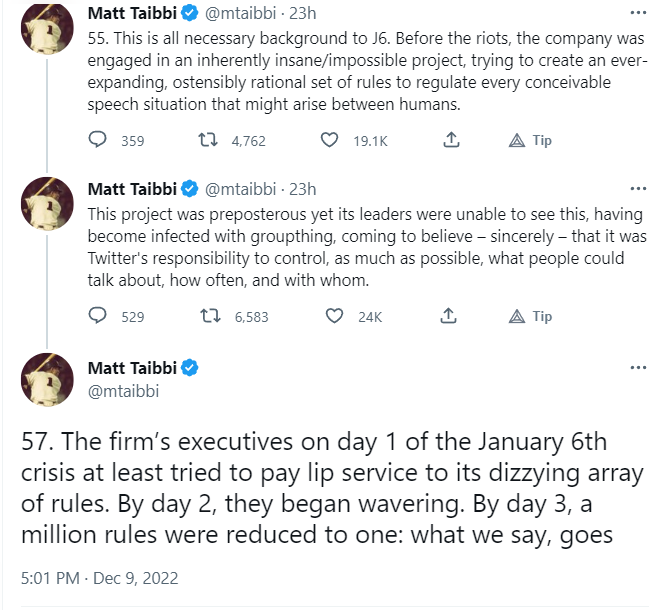Retweet the tweet with 4,762 retweets
The width and height of the screenshot is (663, 610).
tap(210, 141)
